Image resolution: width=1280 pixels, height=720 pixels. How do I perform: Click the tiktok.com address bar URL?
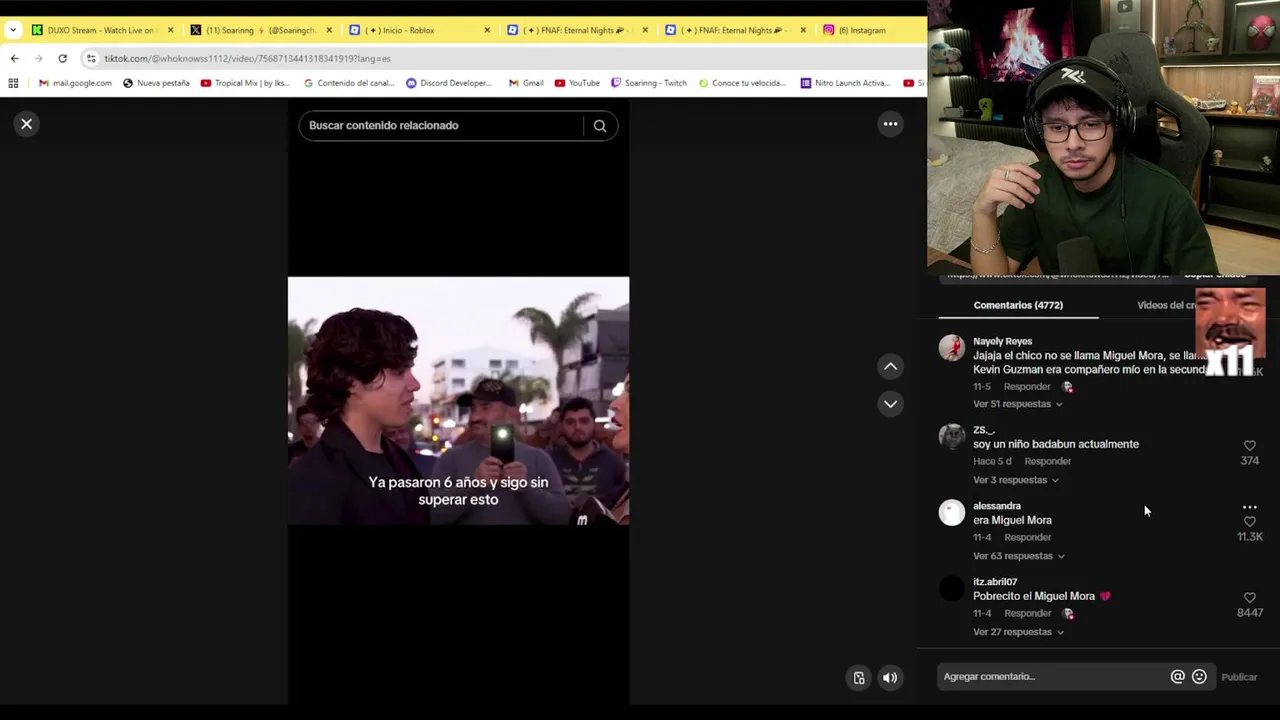(x=247, y=58)
